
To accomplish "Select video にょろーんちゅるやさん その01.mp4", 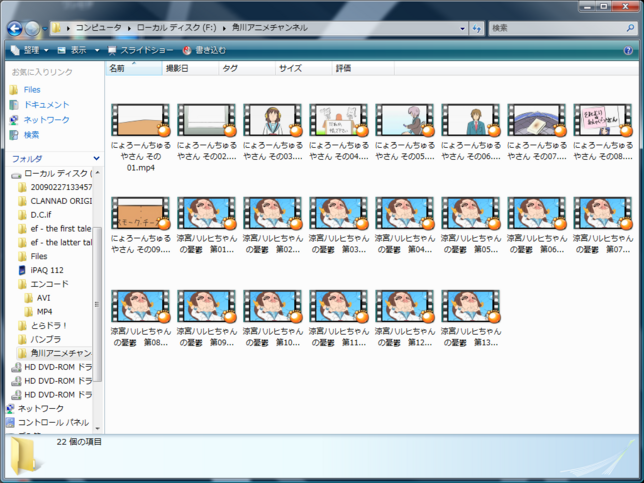I will (140, 138).
